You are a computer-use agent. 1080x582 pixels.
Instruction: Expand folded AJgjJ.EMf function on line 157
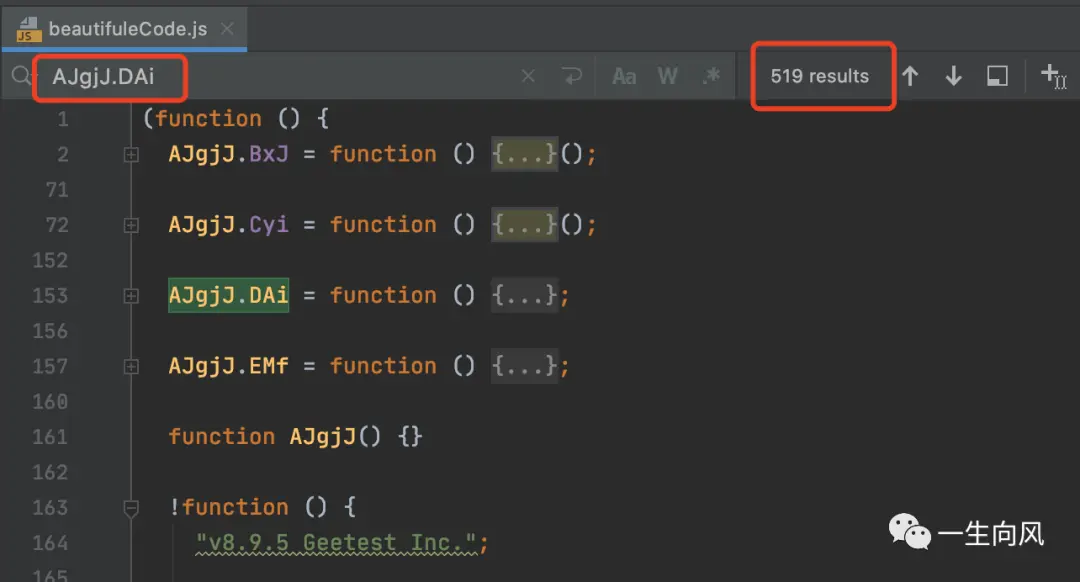pos(131,366)
